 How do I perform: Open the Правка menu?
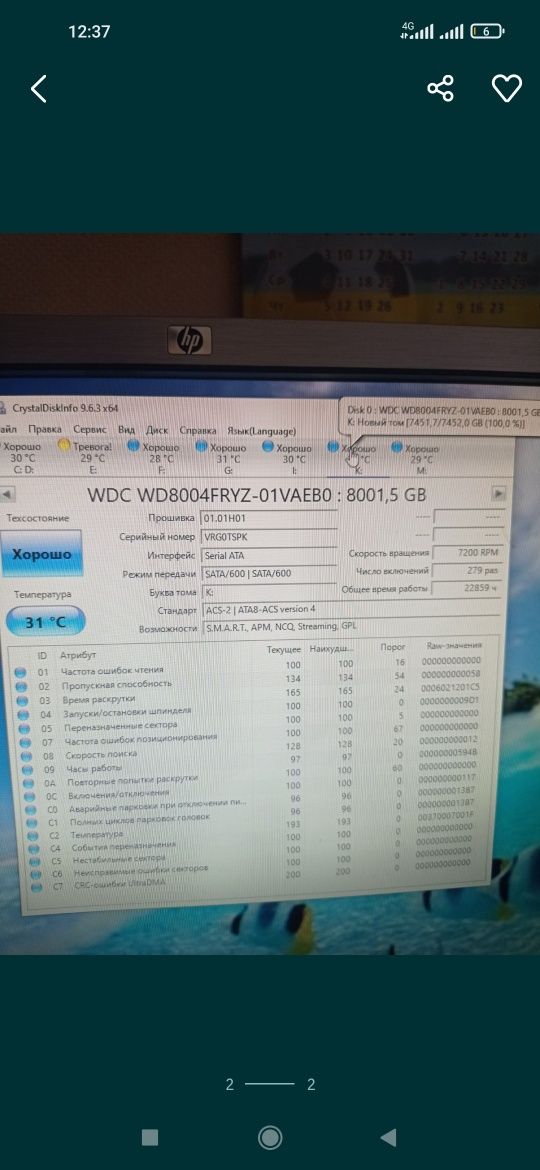tap(45, 430)
